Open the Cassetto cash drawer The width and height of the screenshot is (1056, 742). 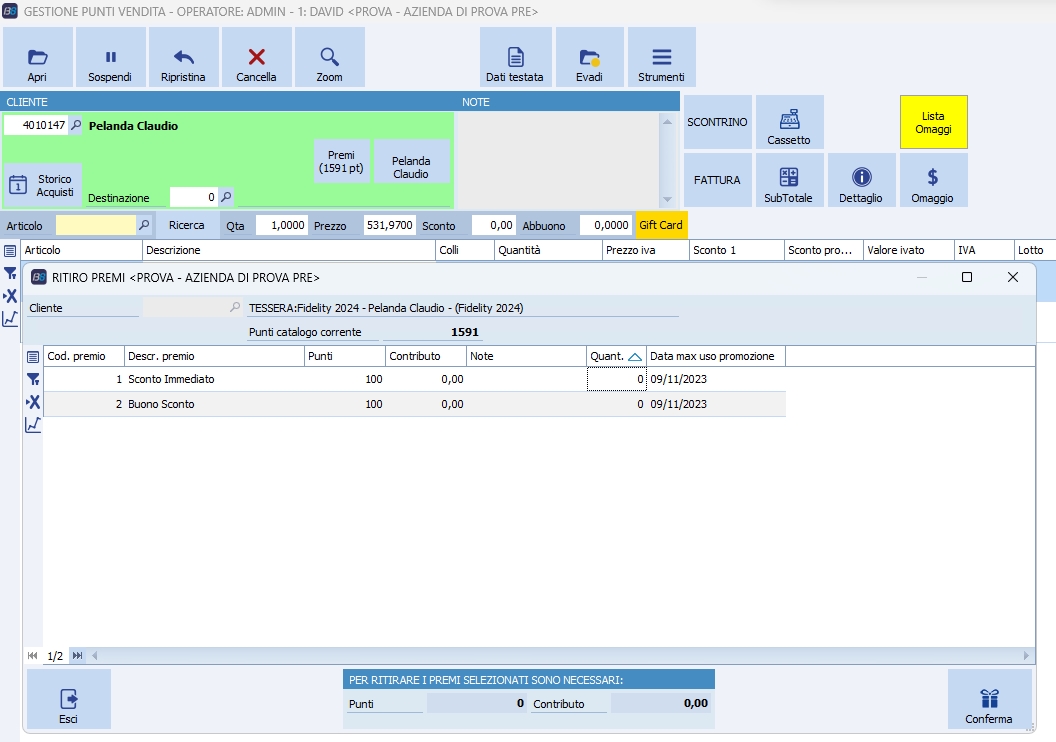[789, 123]
